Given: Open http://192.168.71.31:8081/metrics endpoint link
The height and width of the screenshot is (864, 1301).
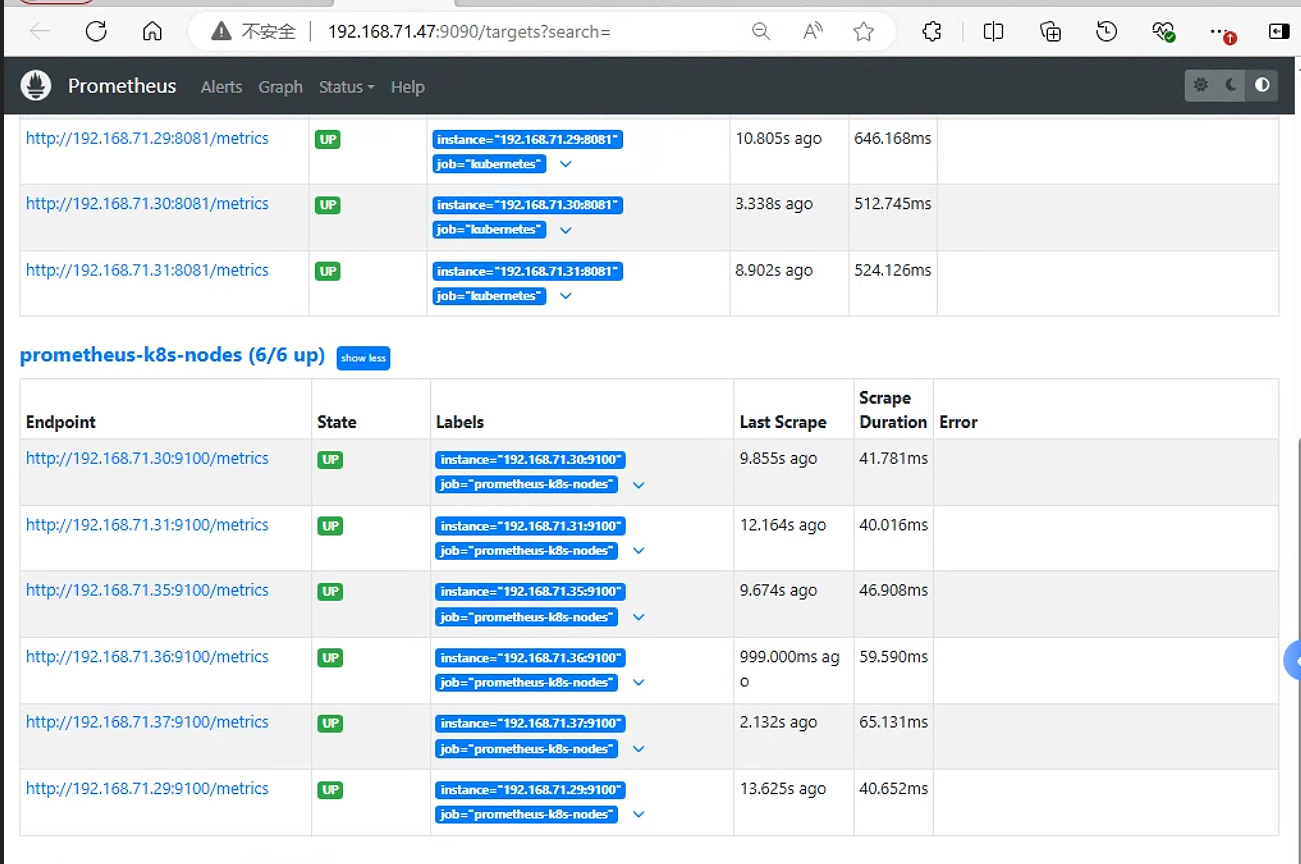Looking at the screenshot, I should [147, 270].
